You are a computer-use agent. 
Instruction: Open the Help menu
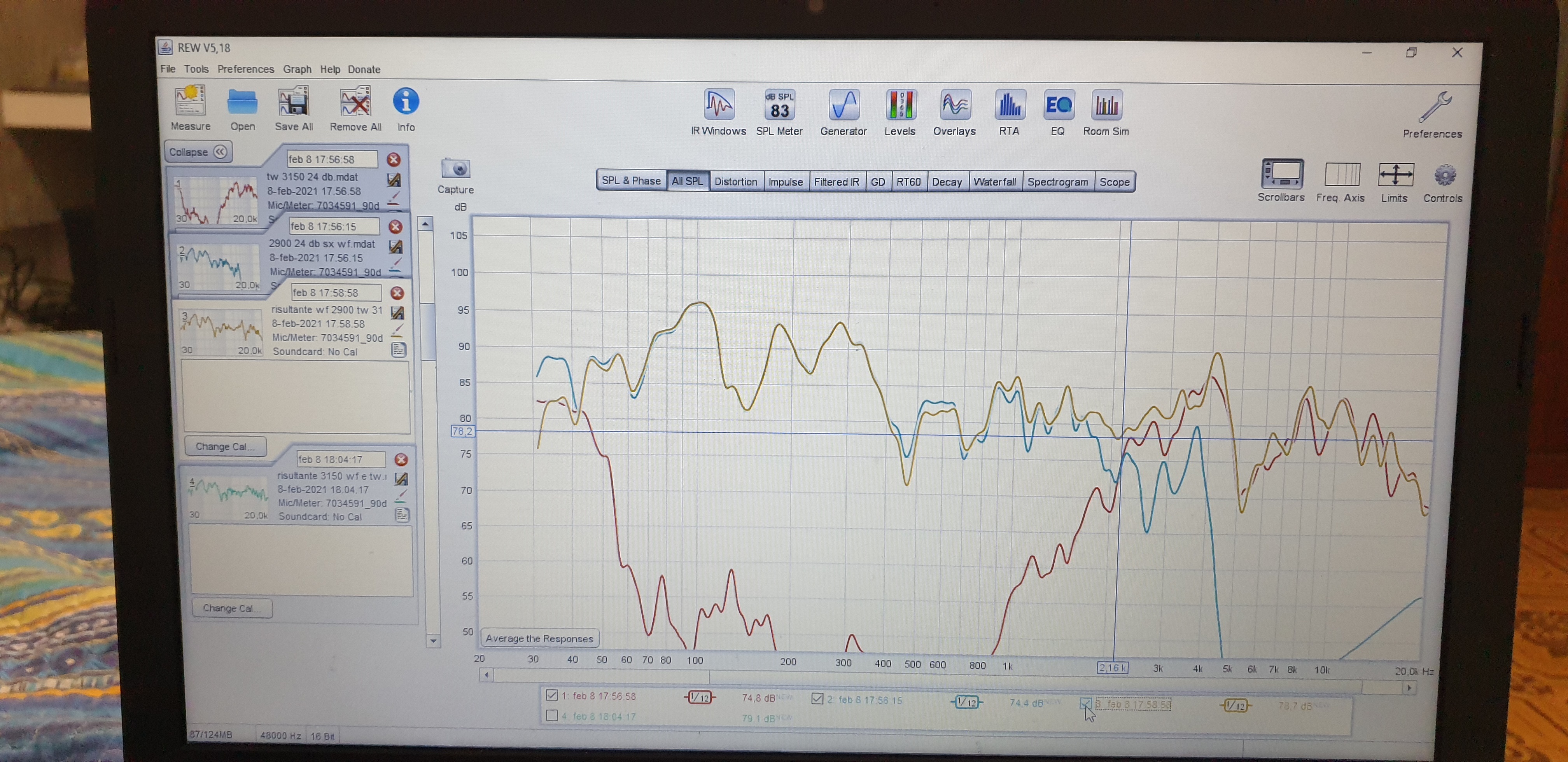pyautogui.click(x=330, y=69)
